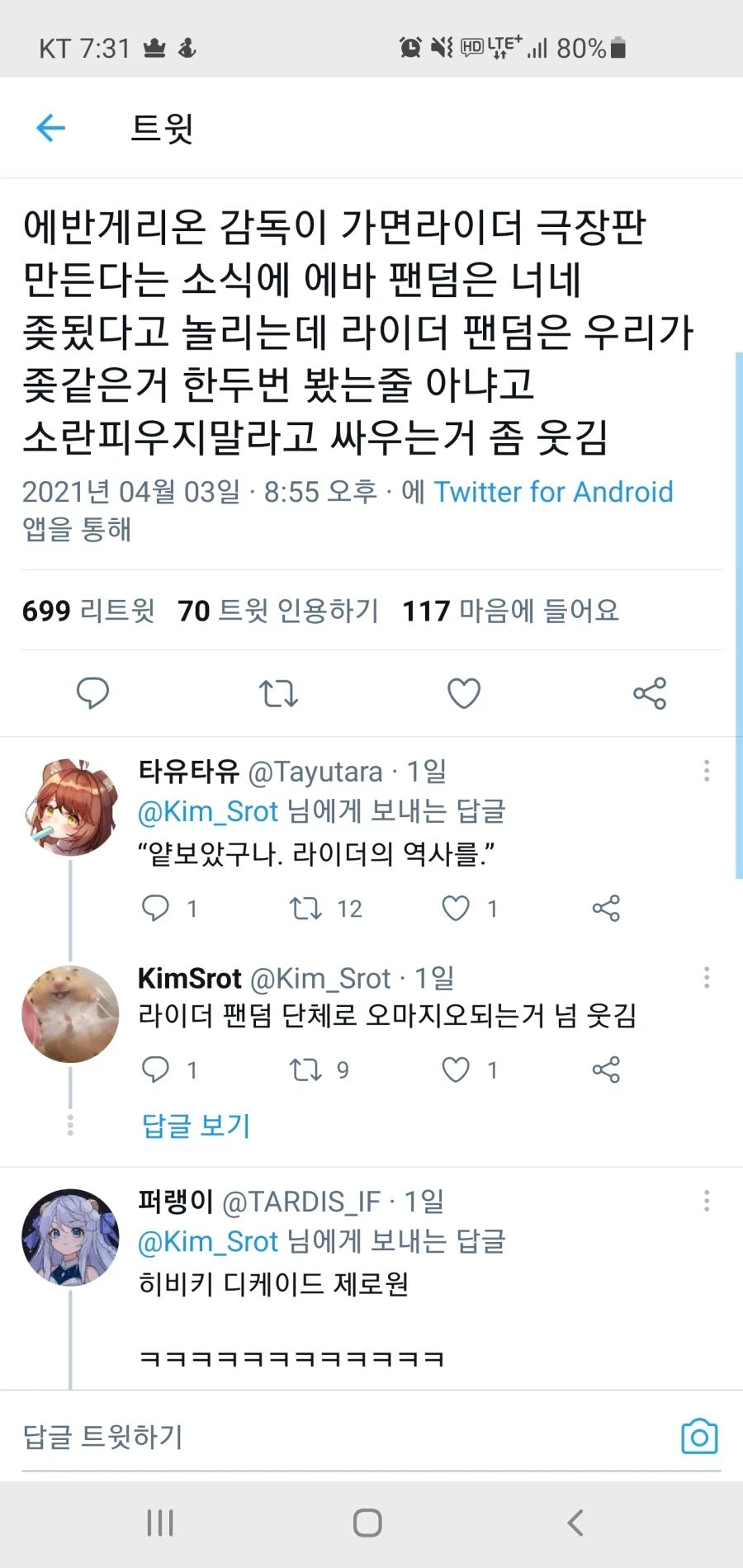Image resolution: width=743 pixels, height=1568 pixels.
Task: Retweet the tweet using the retweet icon
Action: [278, 694]
